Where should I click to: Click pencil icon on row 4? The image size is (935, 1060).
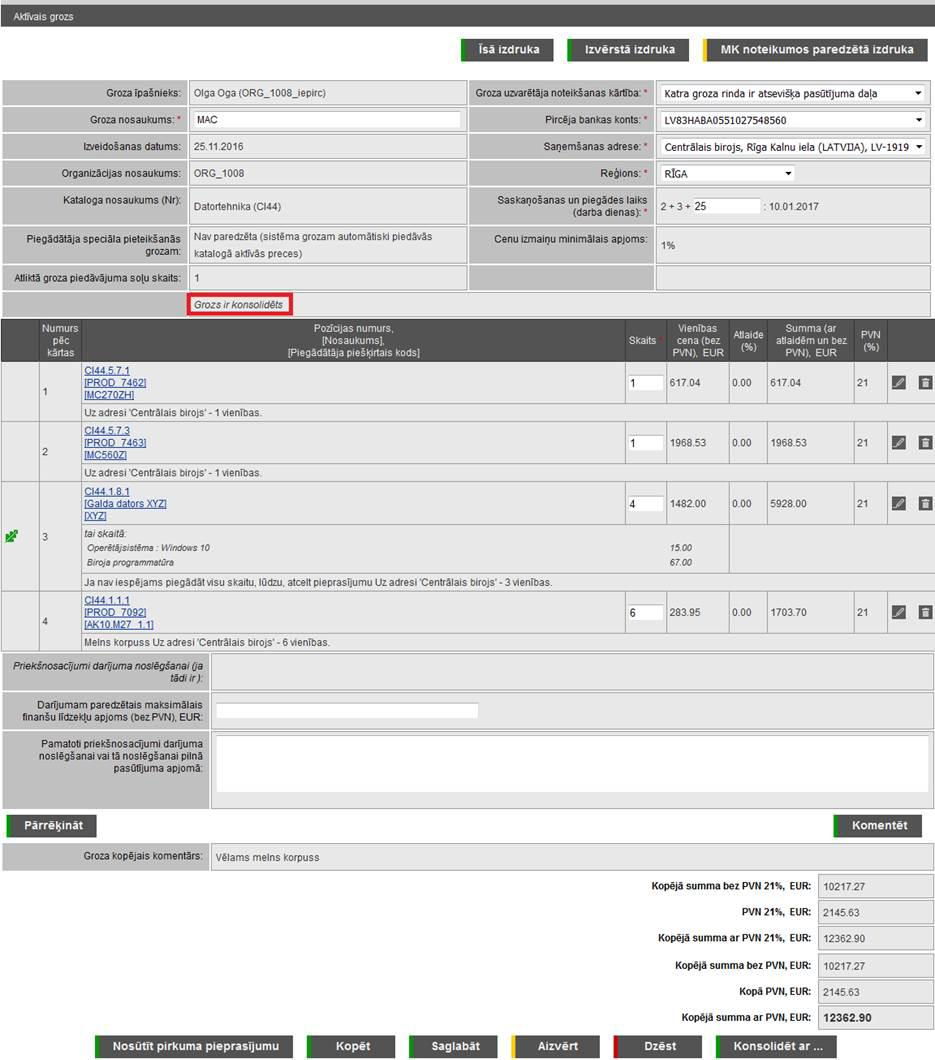click(898, 612)
